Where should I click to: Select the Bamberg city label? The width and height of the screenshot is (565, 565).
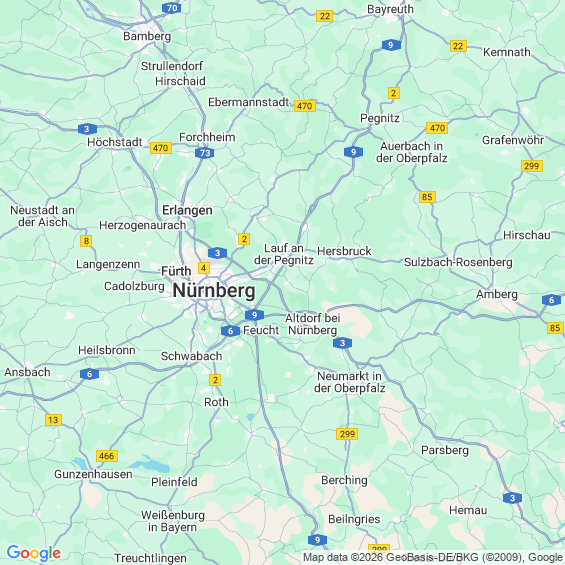click(147, 36)
